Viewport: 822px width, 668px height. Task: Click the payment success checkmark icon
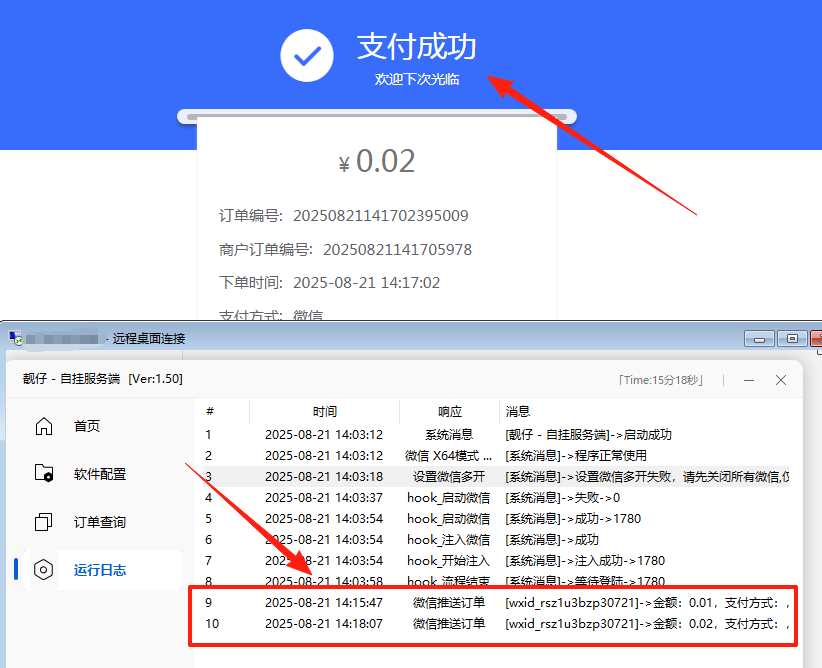[307, 56]
